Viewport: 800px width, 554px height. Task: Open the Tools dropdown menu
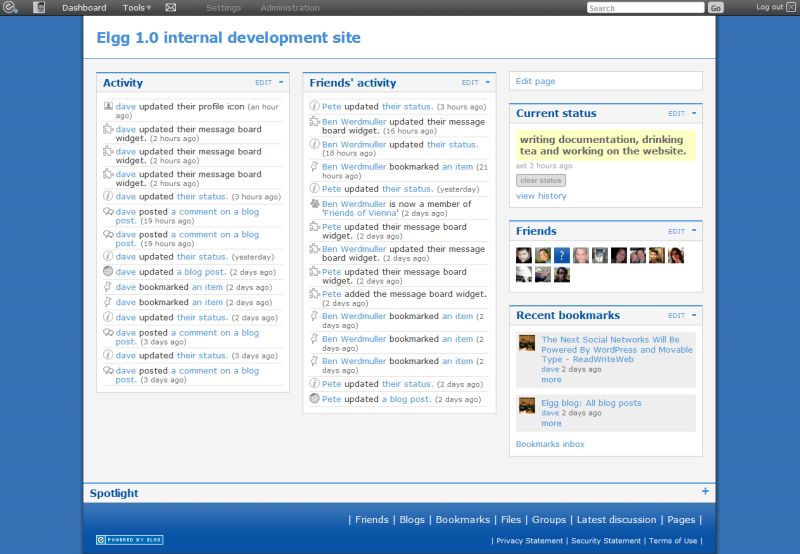click(x=137, y=8)
